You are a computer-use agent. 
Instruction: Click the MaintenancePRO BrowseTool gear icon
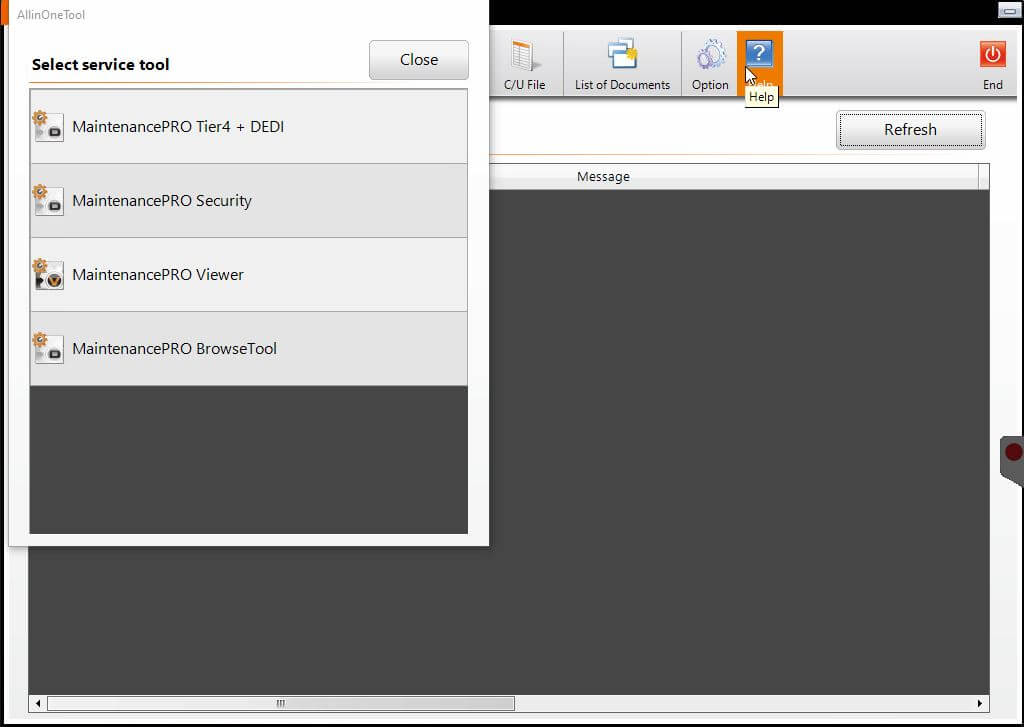48,348
